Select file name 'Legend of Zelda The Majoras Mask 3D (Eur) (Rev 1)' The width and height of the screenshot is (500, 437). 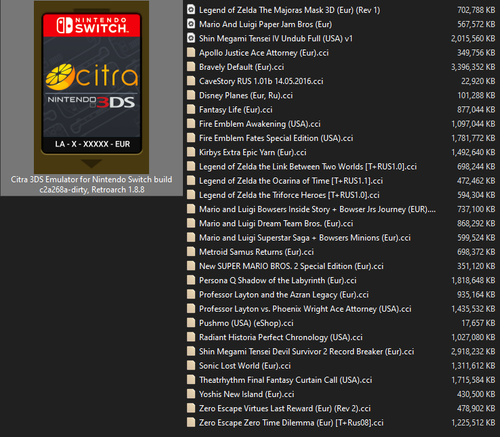click(x=289, y=10)
